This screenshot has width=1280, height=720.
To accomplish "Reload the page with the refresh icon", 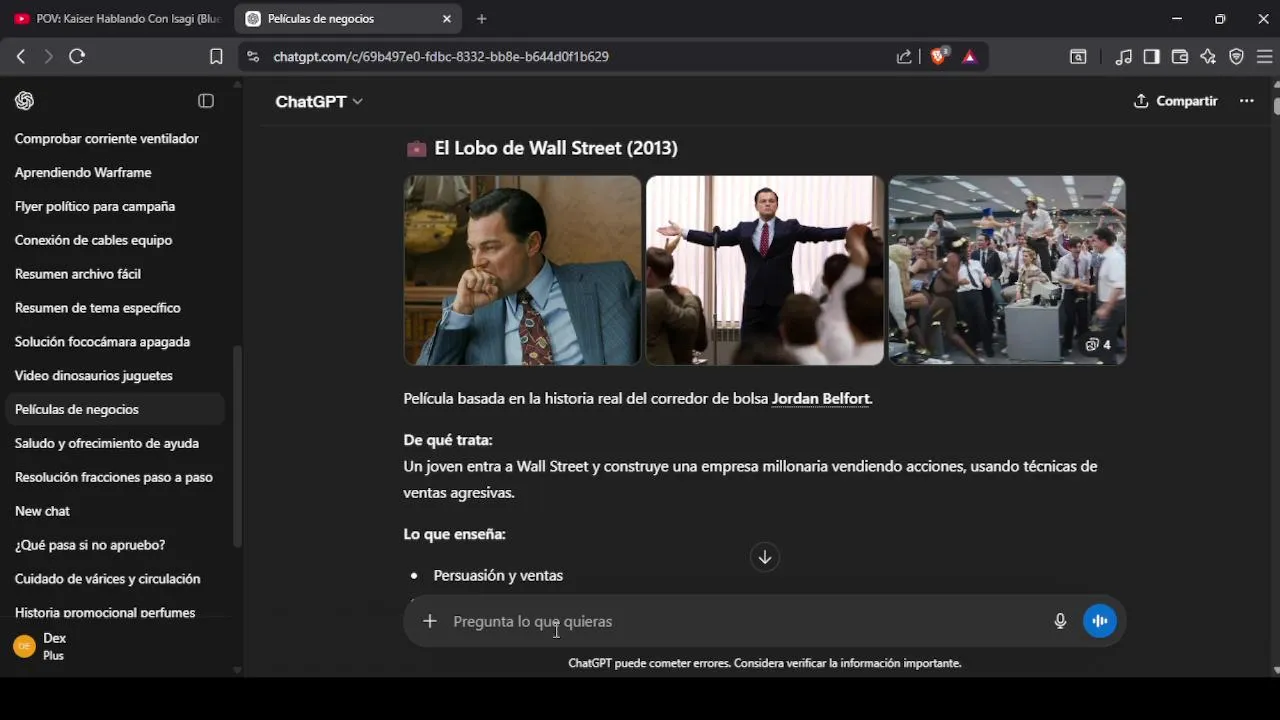I will pyautogui.click(x=77, y=57).
